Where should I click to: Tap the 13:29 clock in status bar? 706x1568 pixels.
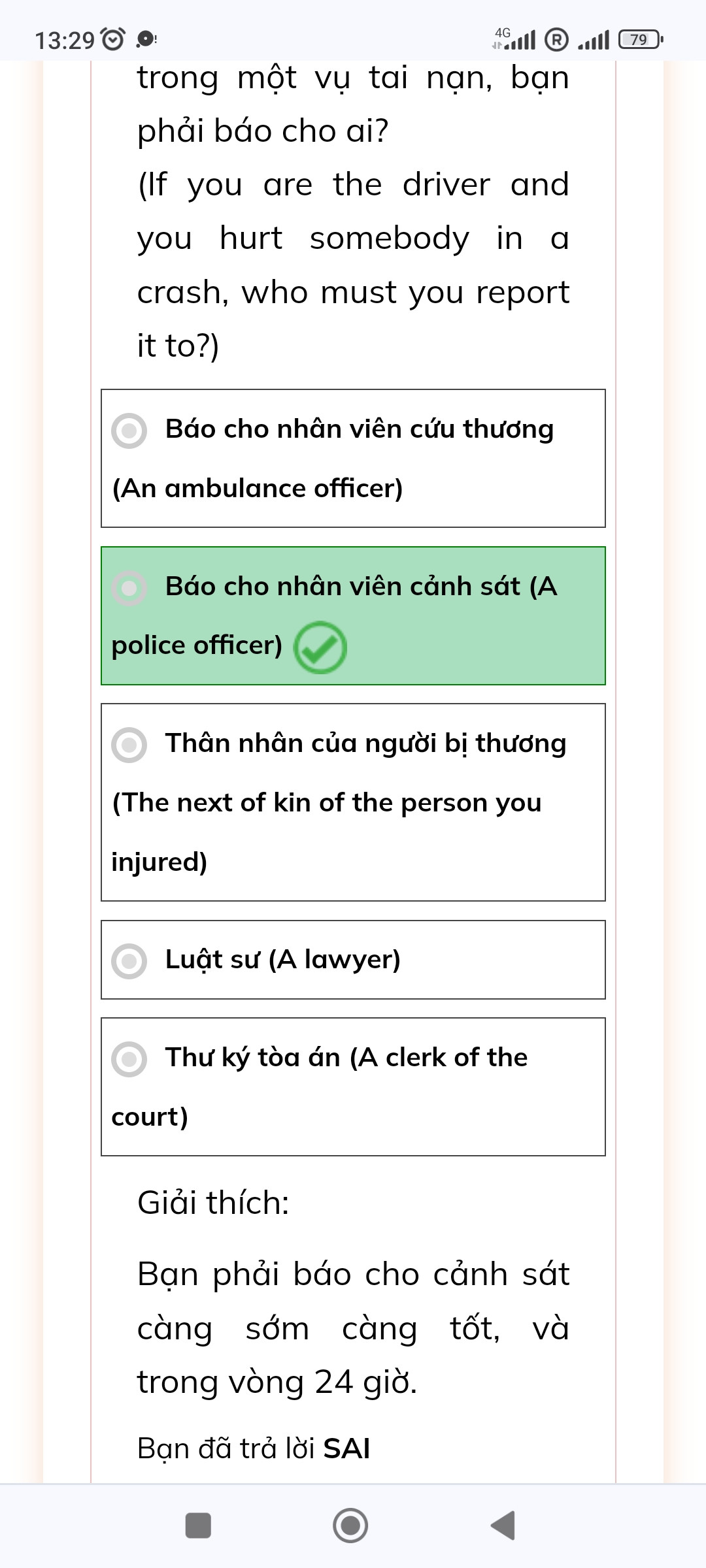(x=64, y=41)
